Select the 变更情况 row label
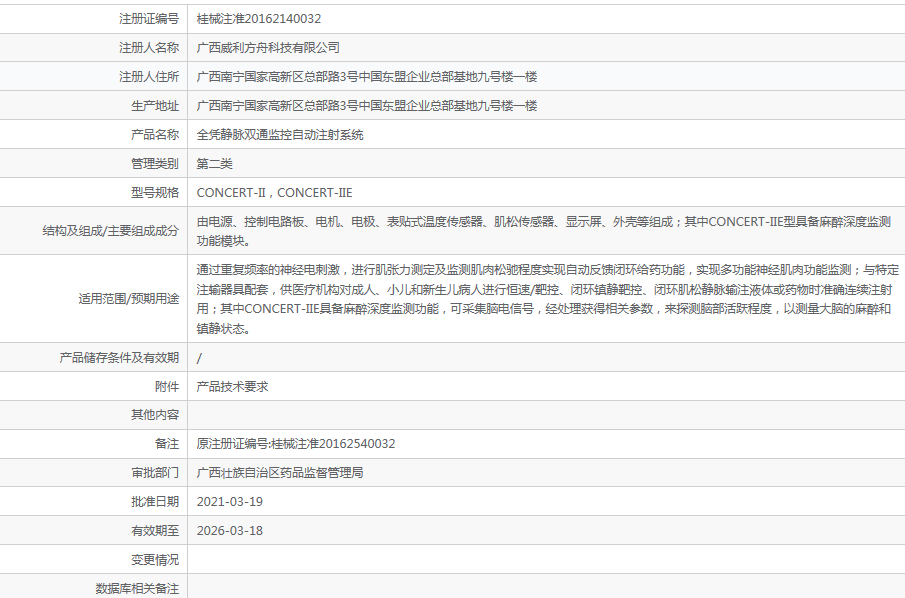Viewport: 905px width, 598px height. point(155,560)
